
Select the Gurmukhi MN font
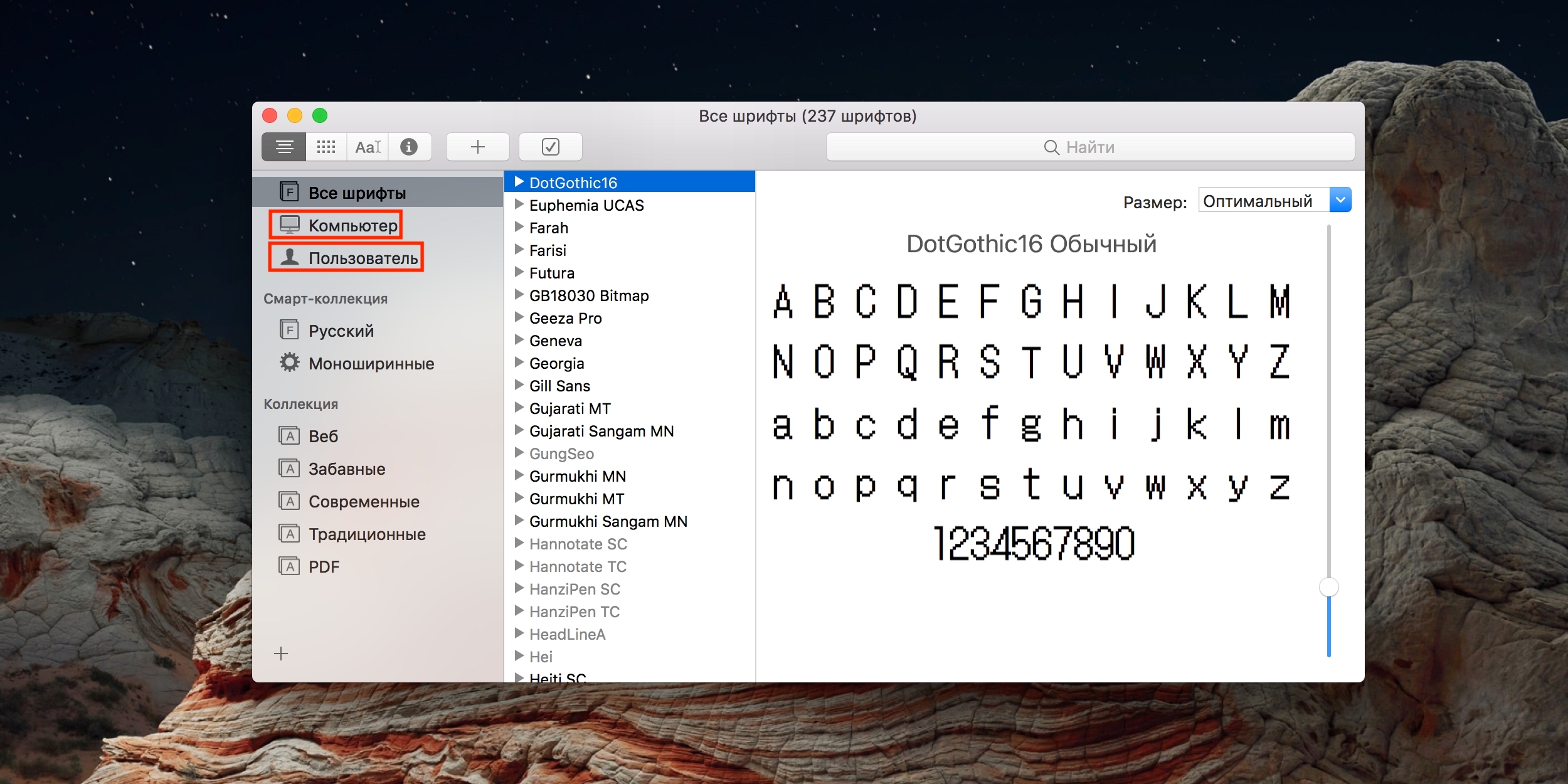point(630,476)
